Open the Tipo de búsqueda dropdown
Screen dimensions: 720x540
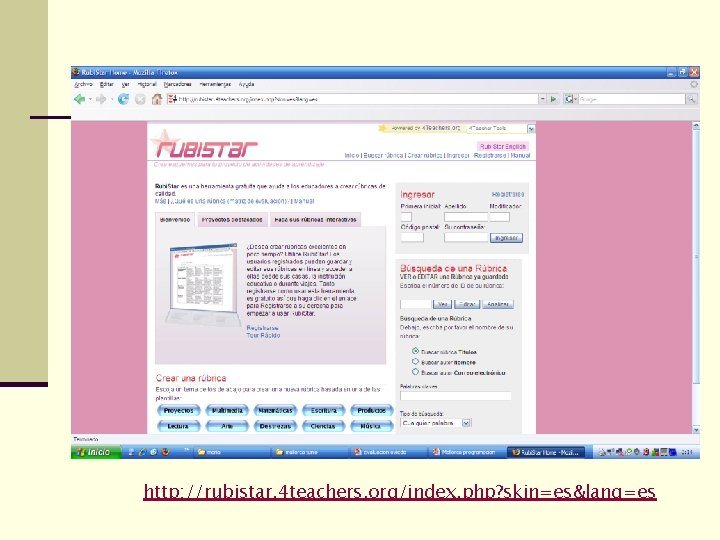pyautogui.click(x=436, y=423)
